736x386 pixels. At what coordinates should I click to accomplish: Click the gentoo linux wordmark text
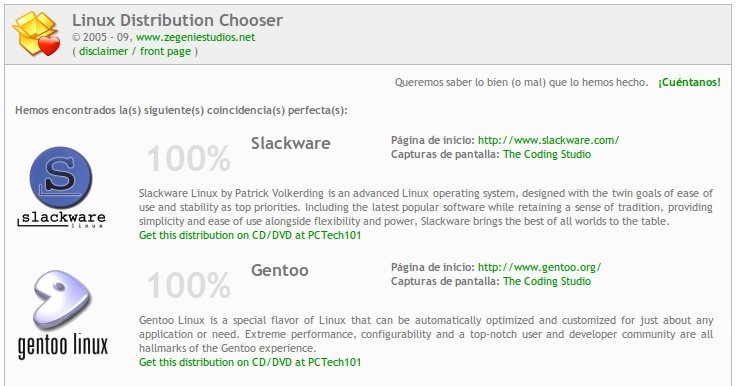click(x=63, y=346)
